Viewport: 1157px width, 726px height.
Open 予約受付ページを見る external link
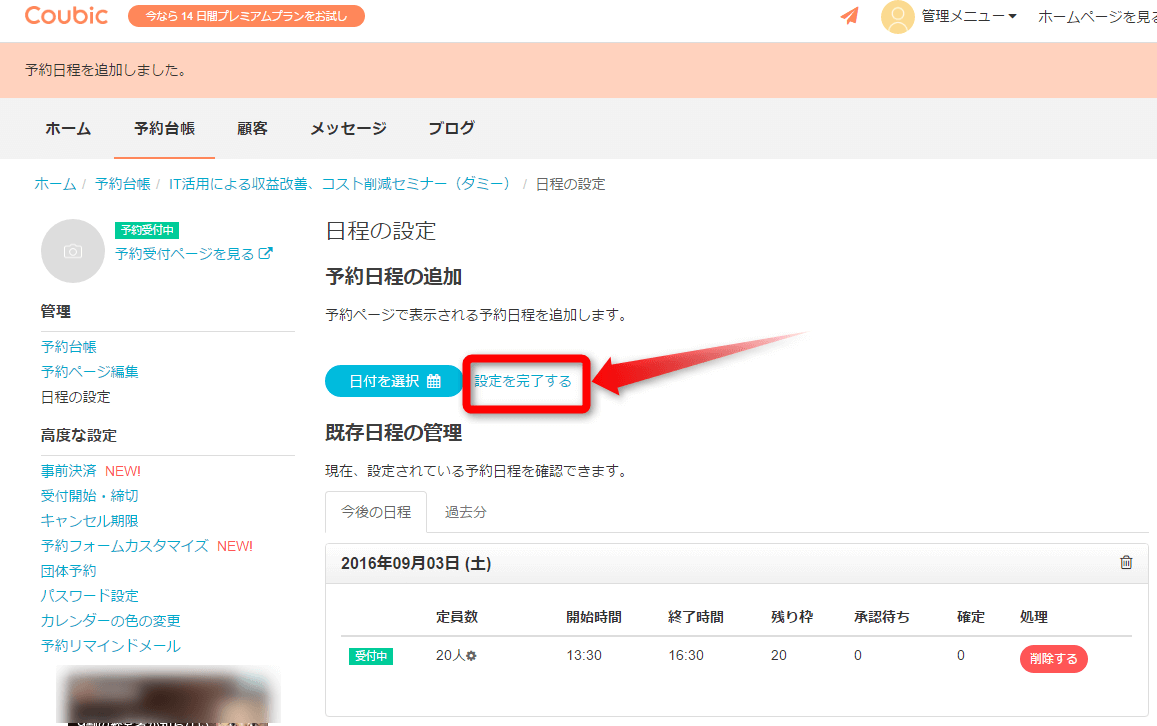(x=193, y=254)
